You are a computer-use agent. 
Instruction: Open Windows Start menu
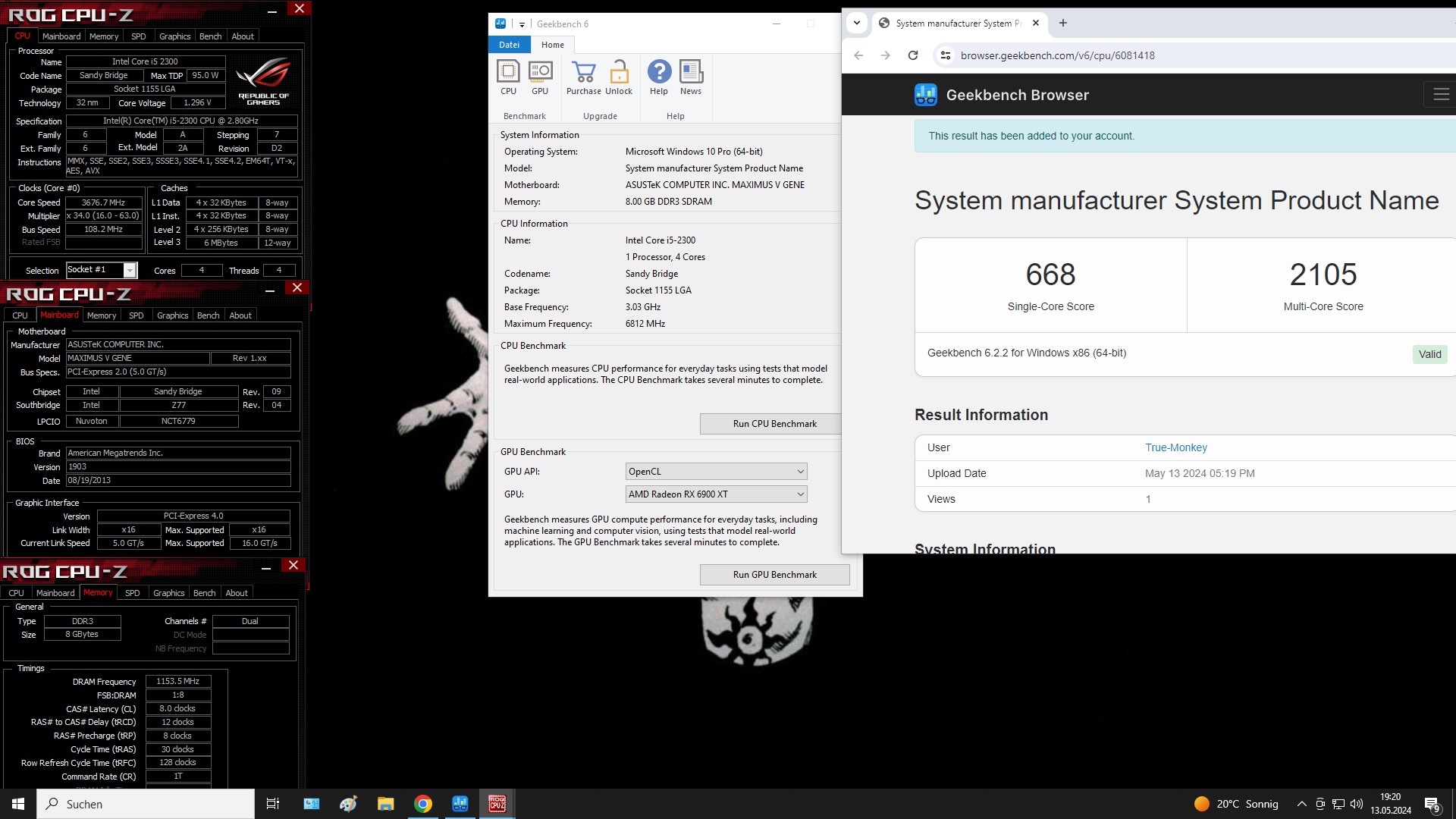click(18, 804)
